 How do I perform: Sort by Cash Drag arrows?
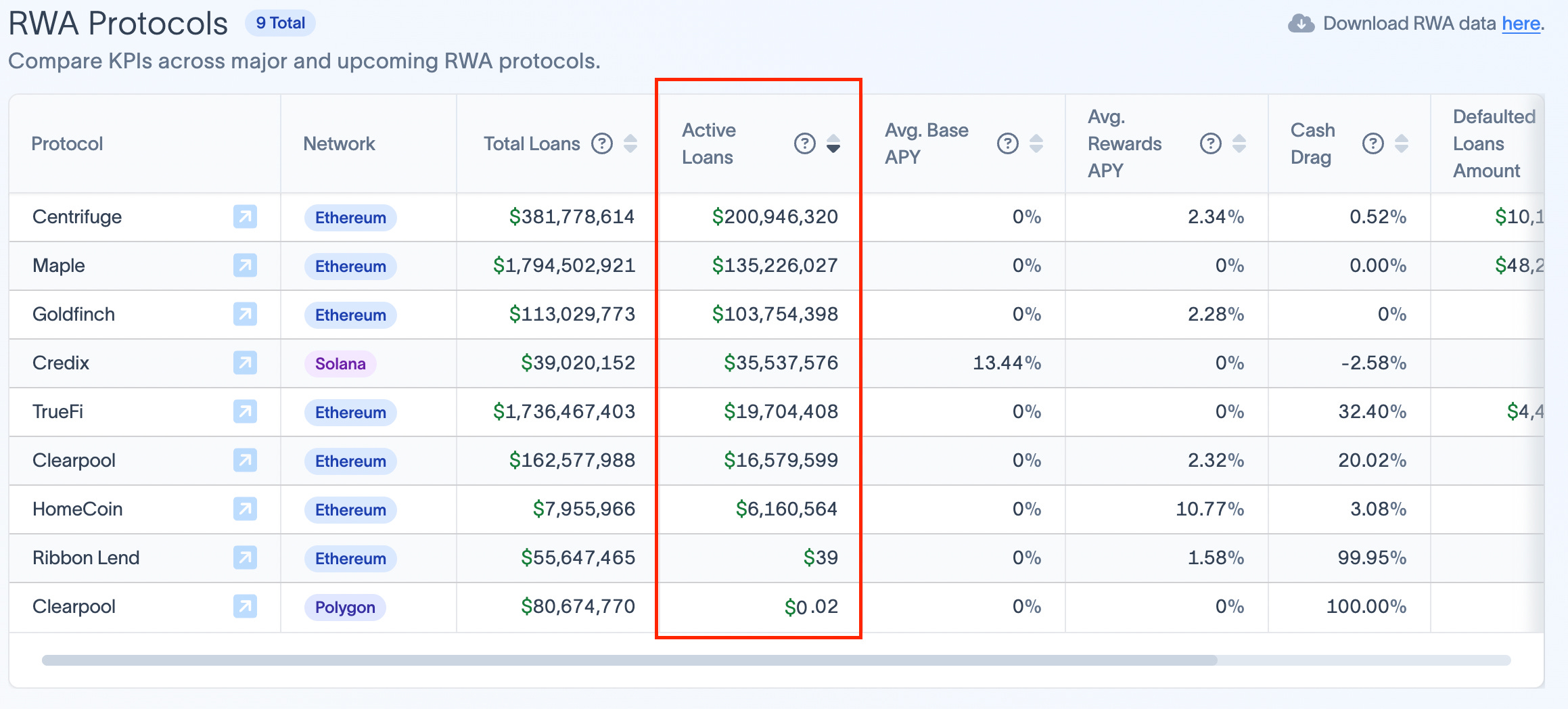coord(1402,143)
